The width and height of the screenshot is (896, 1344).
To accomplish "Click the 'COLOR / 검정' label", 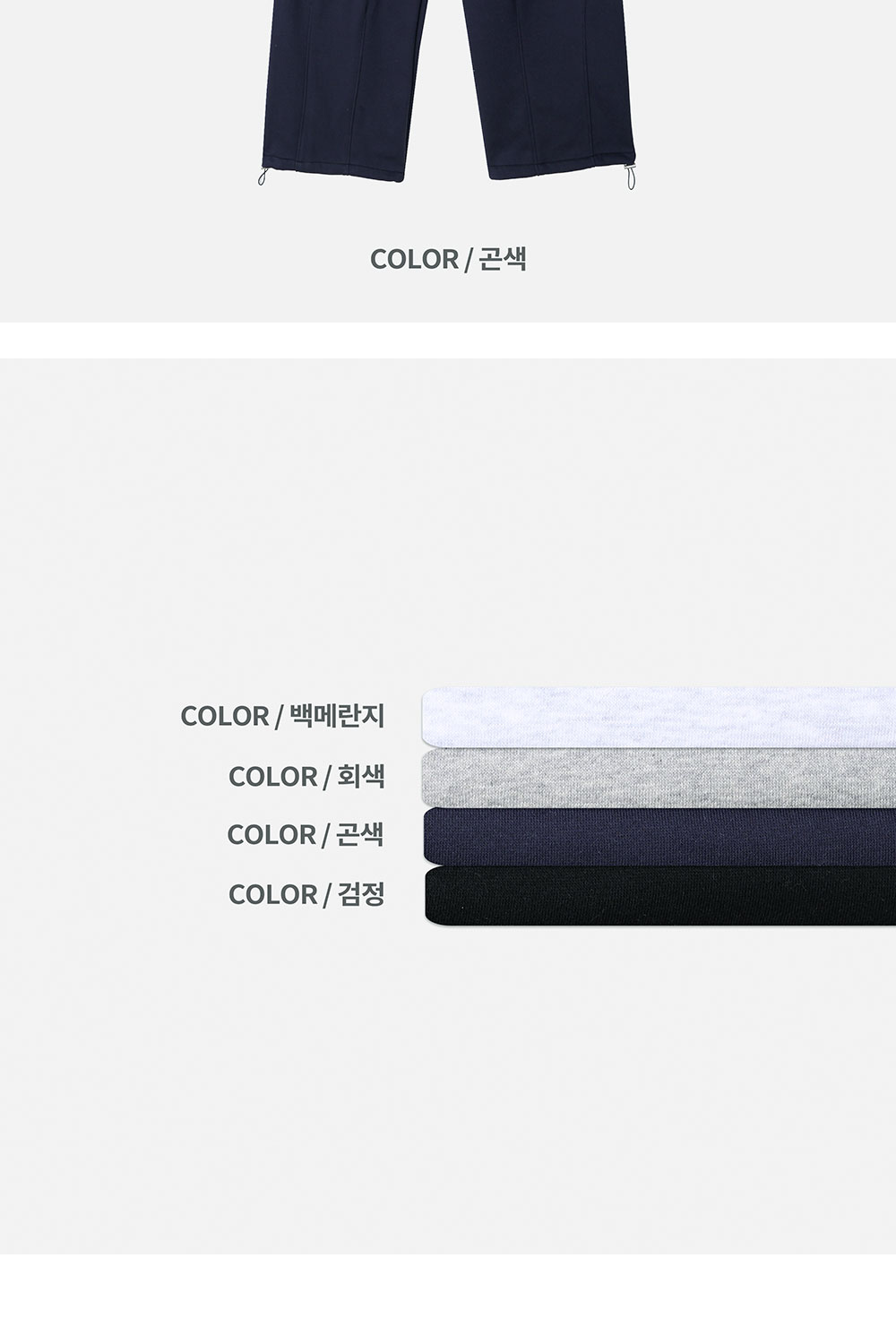I will tap(306, 894).
